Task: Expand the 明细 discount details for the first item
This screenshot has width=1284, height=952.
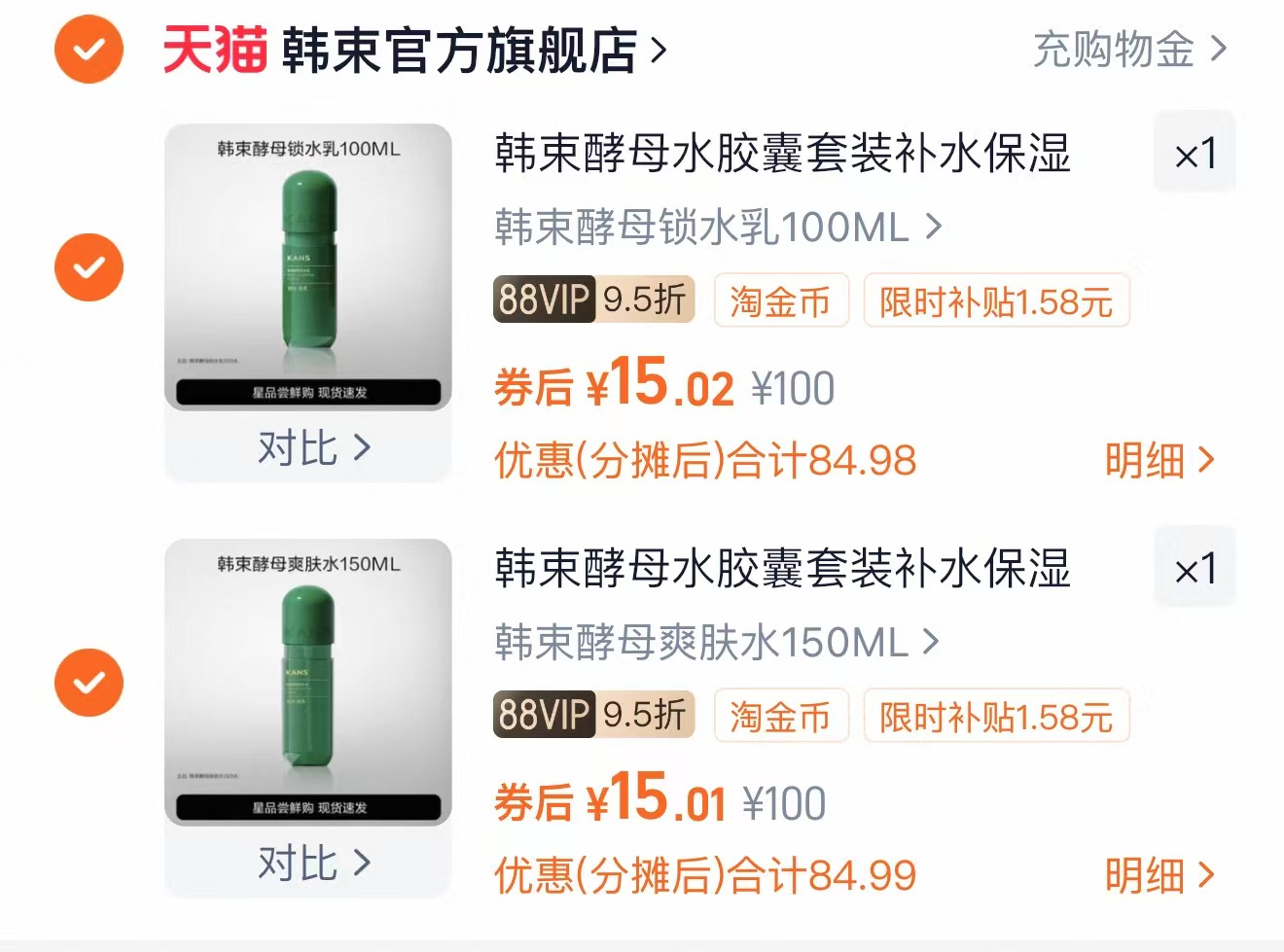Action: [1161, 460]
